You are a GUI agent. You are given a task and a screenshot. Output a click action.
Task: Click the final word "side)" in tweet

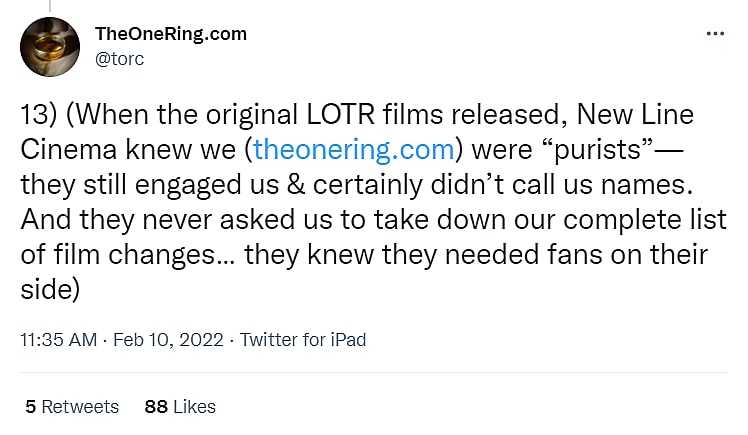[49, 286]
